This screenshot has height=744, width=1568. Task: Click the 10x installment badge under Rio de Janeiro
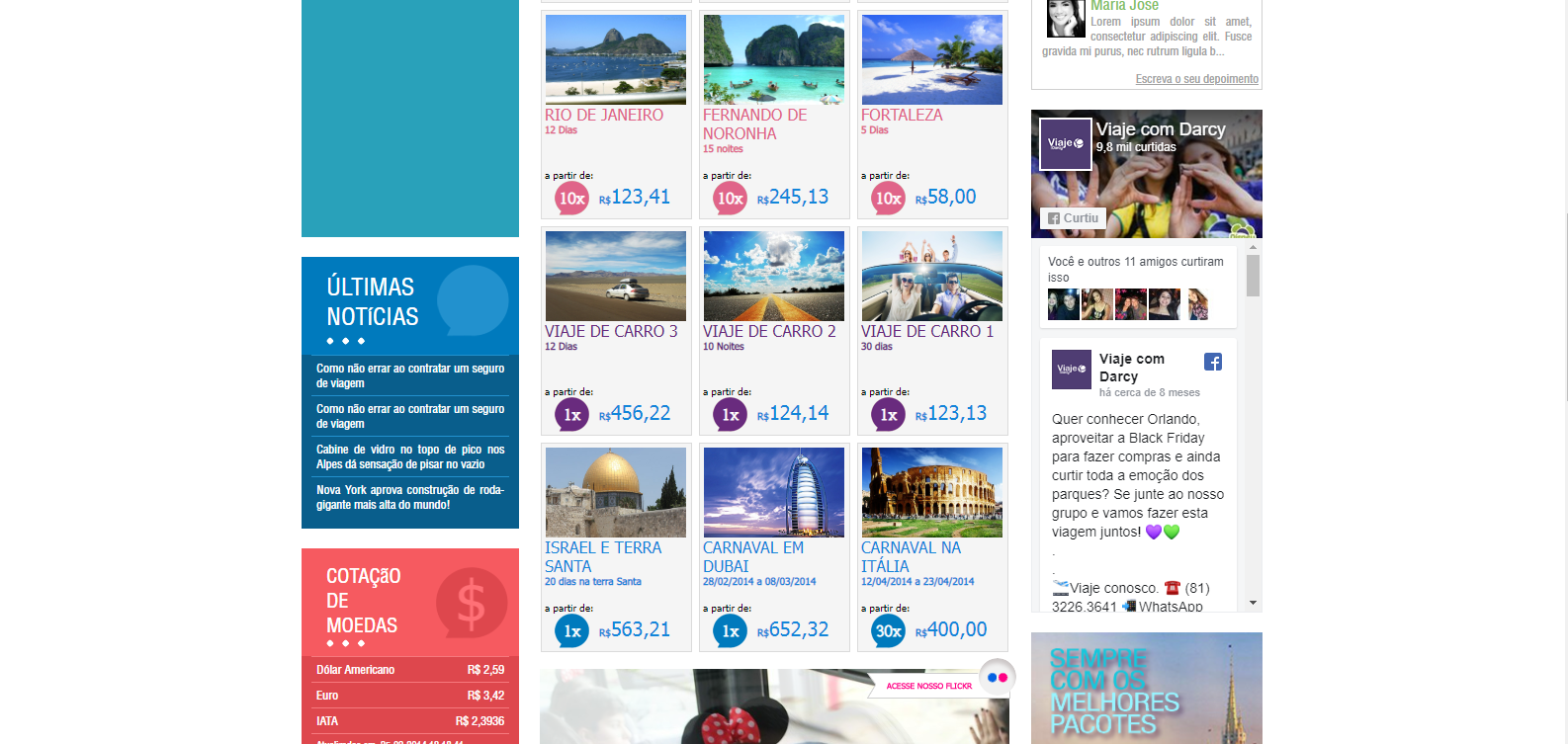pyautogui.click(x=572, y=199)
